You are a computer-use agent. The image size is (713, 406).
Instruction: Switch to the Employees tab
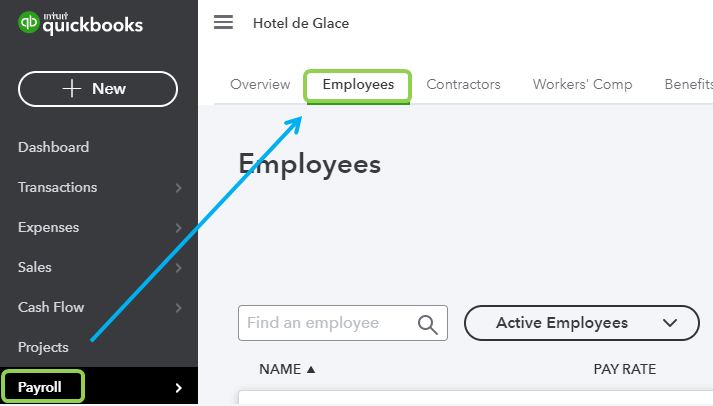point(358,85)
